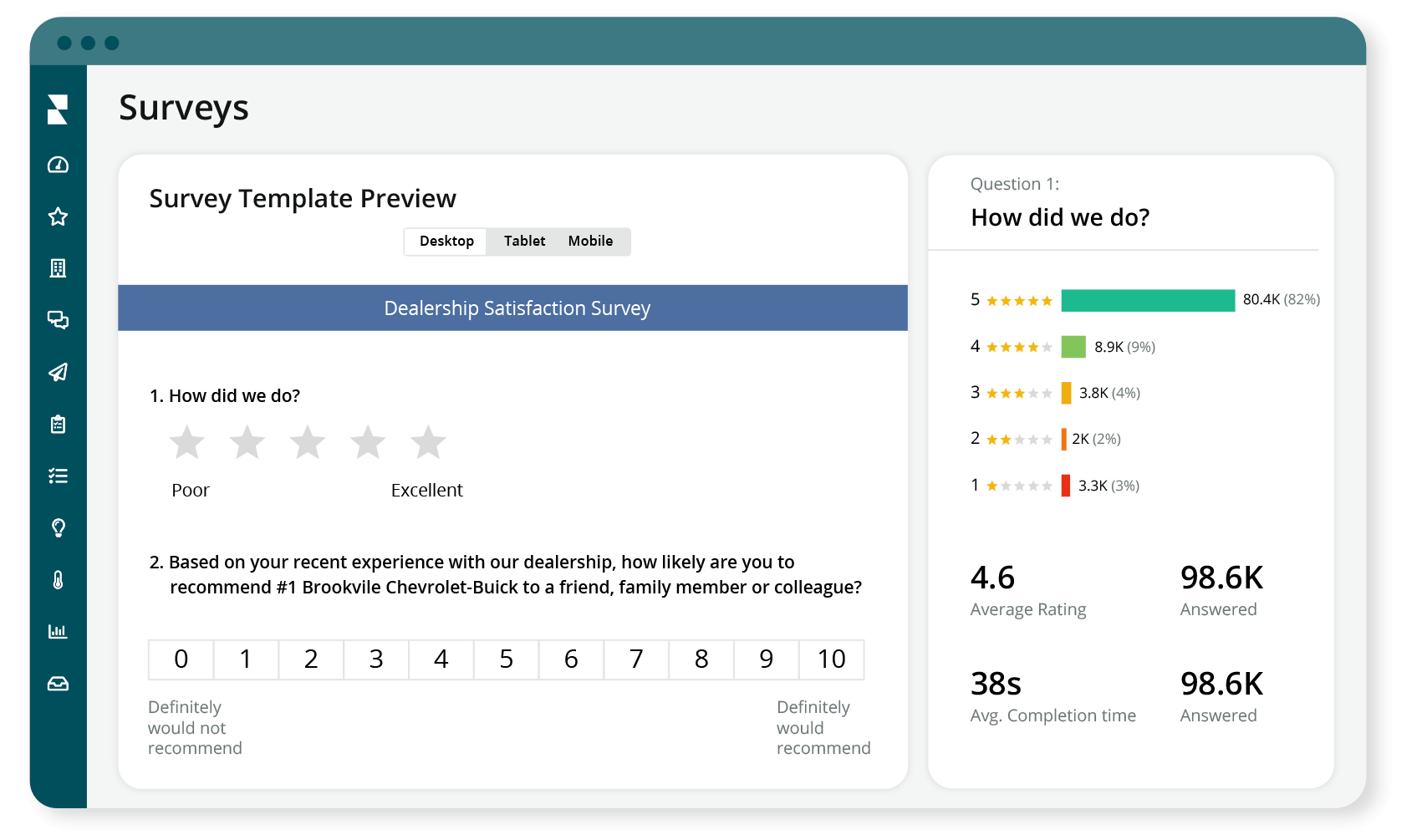Open the star reviews icon in sidebar

(58, 216)
